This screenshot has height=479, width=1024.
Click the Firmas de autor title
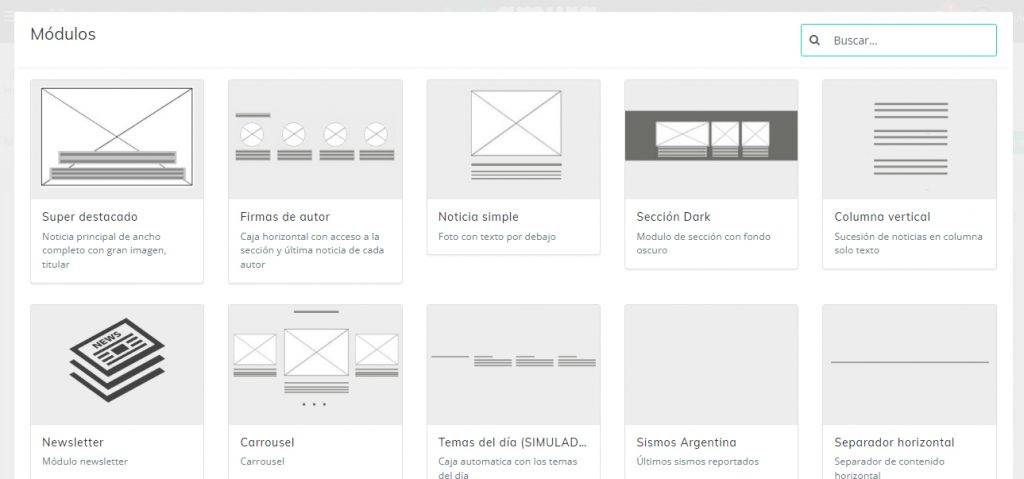coord(285,217)
